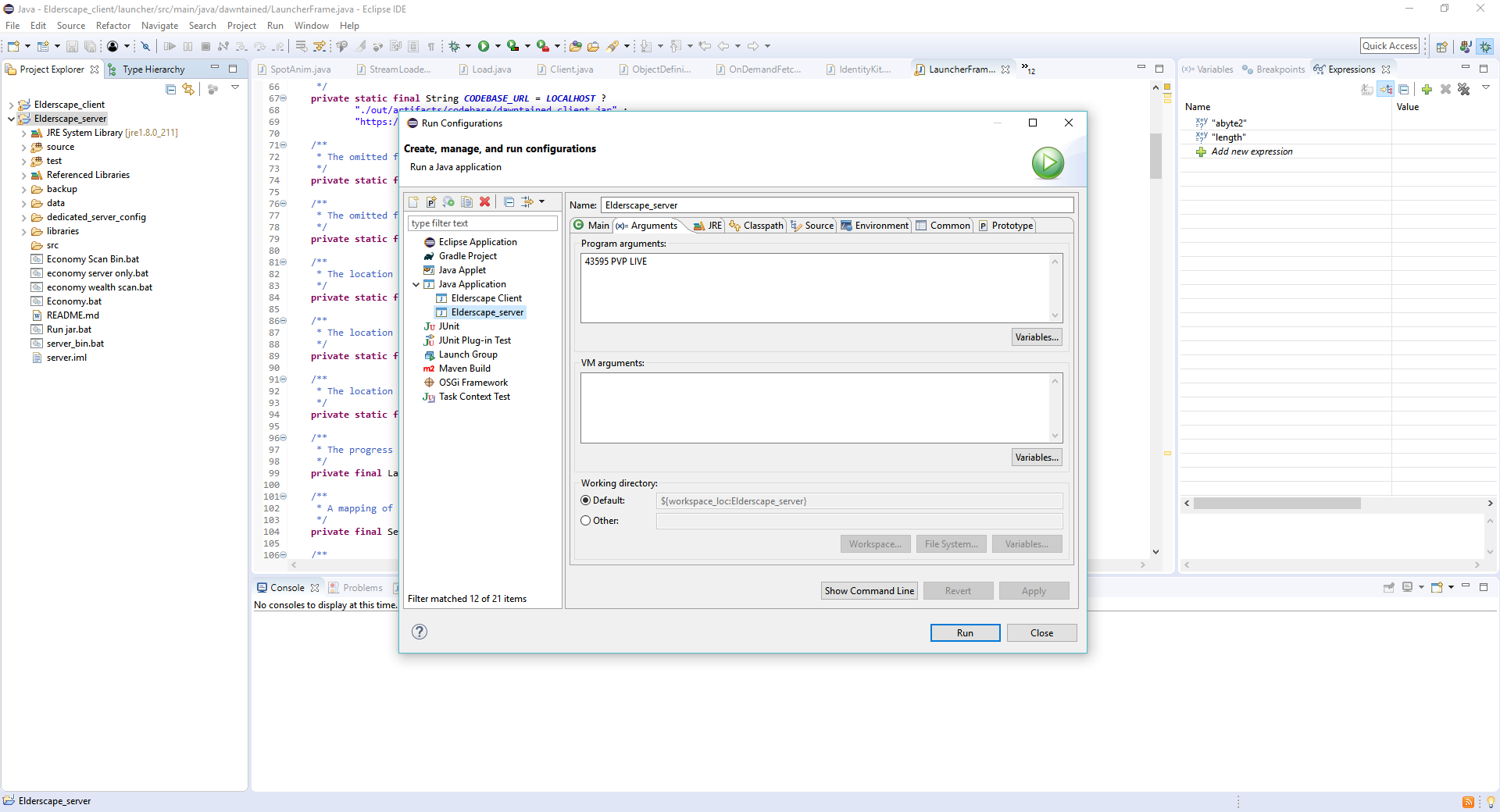Collapse the Java Application configuration group

click(x=416, y=284)
